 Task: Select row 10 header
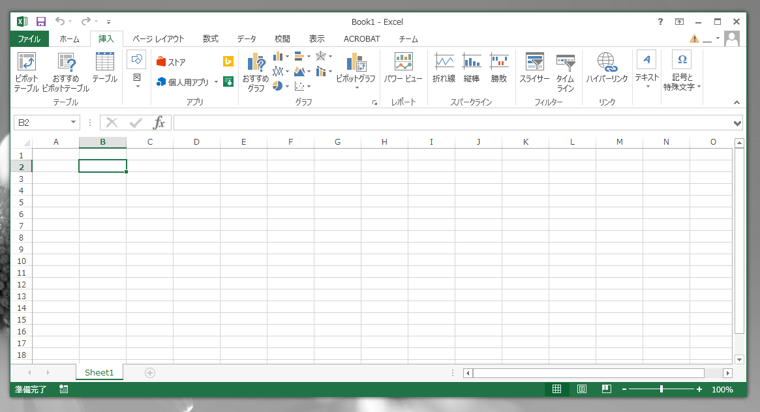point(21,261)
